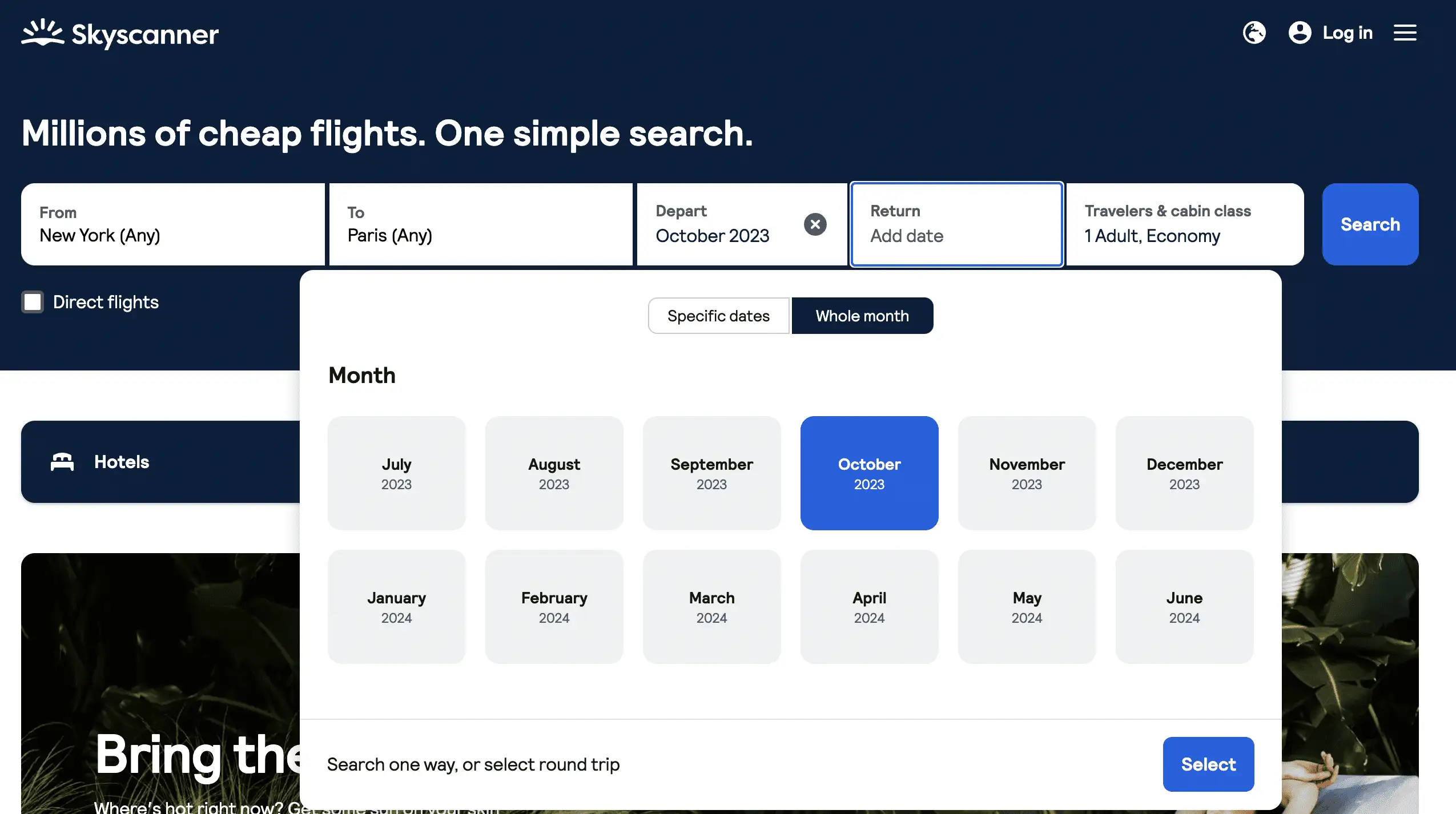Click the Search button
1456x814 pixels.
click(x=1370, y=224)
